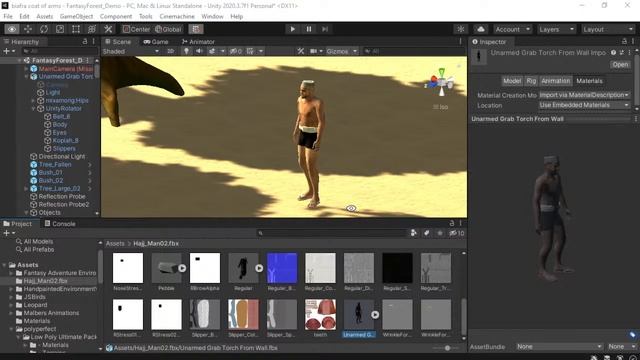Toggle 2D scene view mode
The height and width of the screenshot is (360, 640).
171,51
